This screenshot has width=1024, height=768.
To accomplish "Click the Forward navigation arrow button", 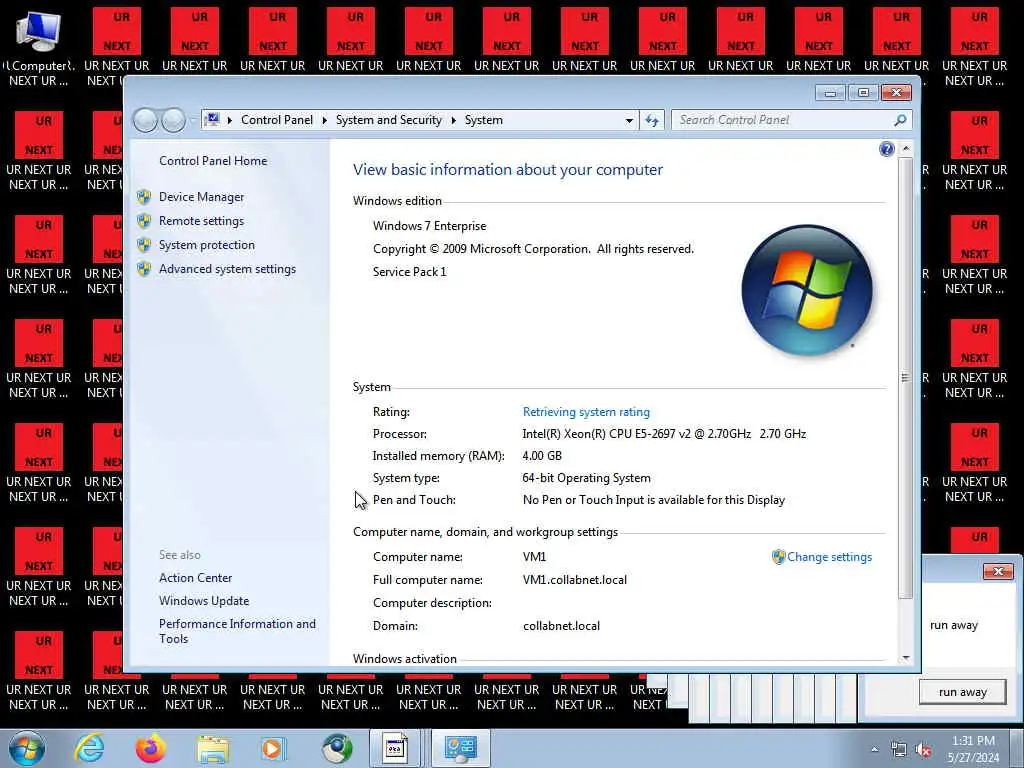I will pos(173,120).
